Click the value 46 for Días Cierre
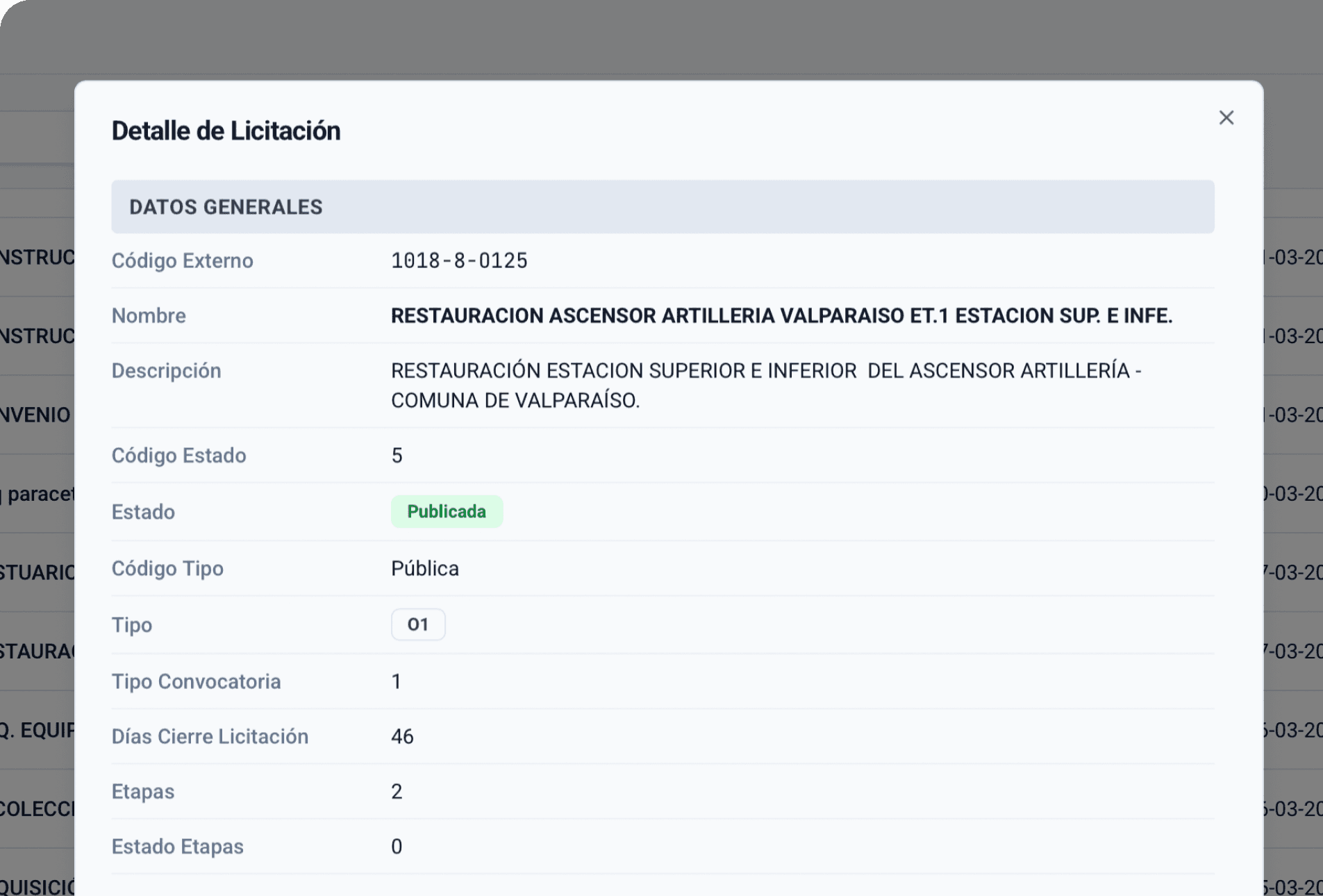The image size is (1323, 896). [x=402, y=736]
